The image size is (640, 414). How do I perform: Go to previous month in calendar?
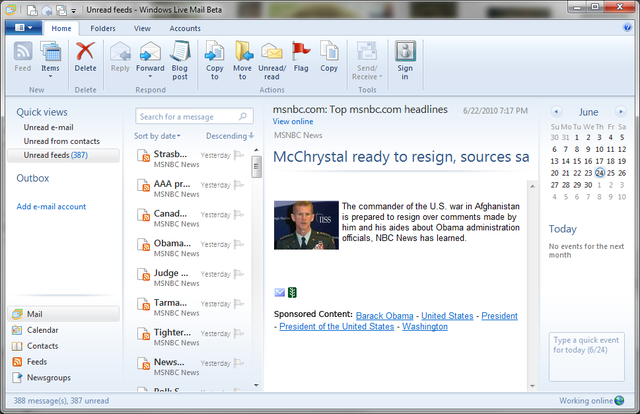pyautogui.click(x=556, y=111)
